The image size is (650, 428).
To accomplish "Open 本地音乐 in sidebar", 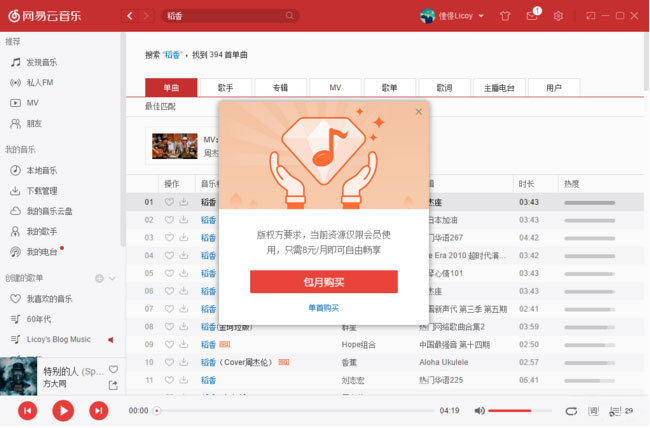I will 41,170.
